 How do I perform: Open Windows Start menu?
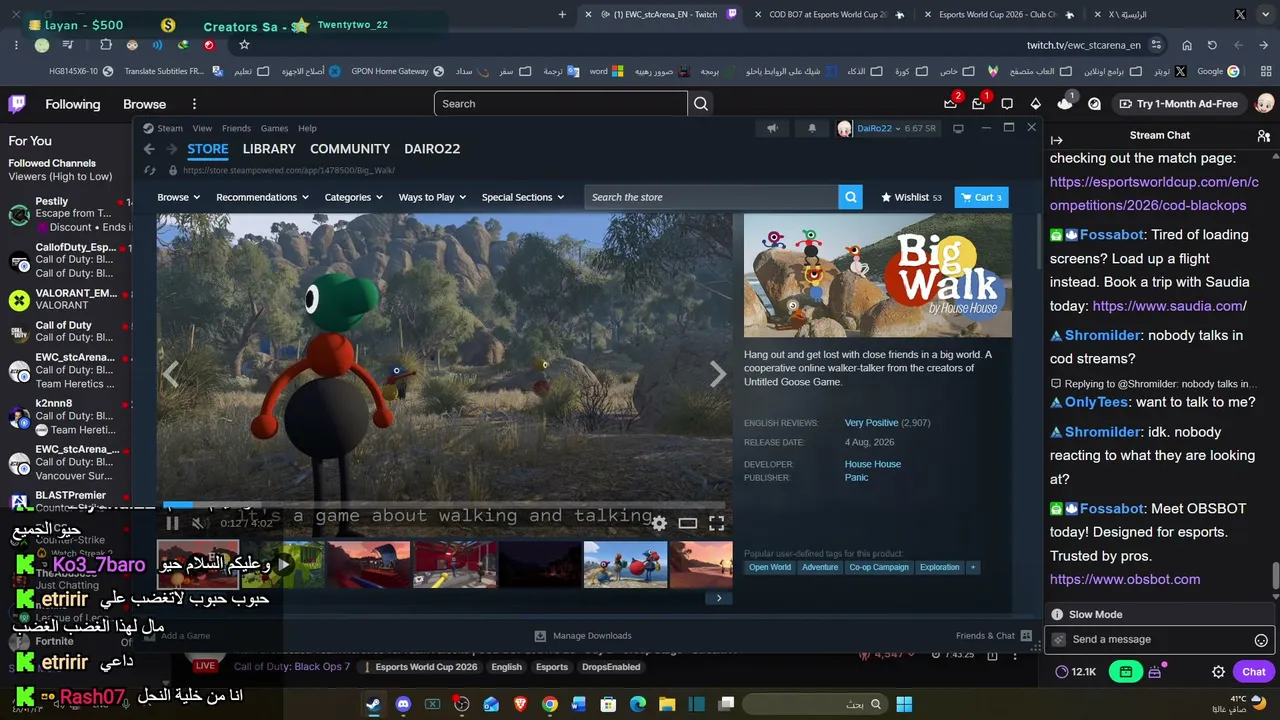(904, 705)
